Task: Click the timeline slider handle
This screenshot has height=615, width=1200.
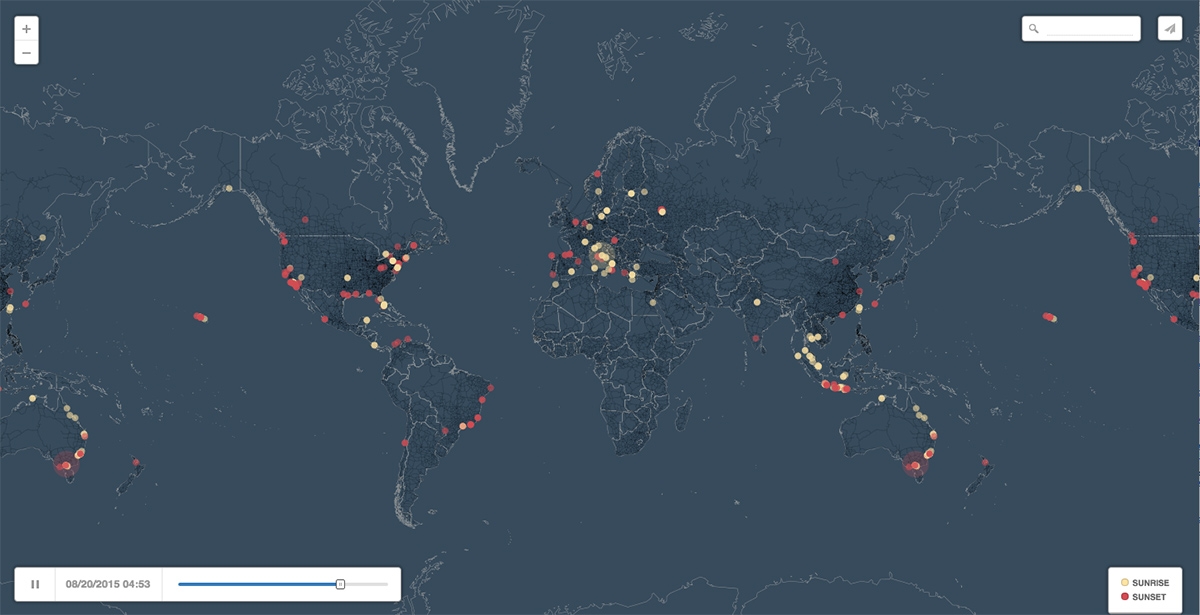Action: coord(340,583)
